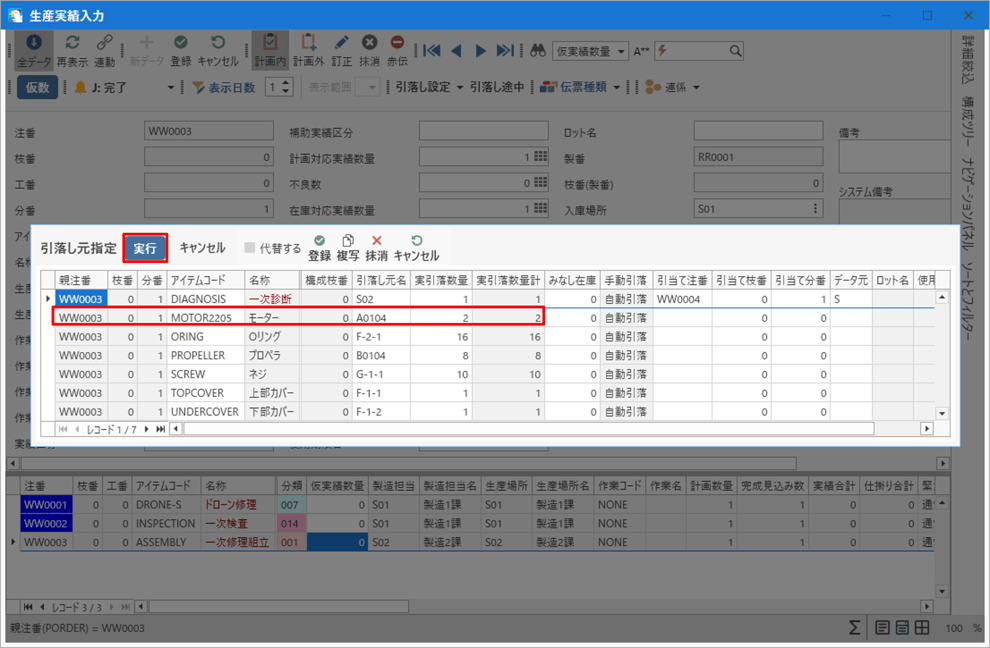The image size is (990, 648).
Task: Click the binoculars search icon
Action: tap(537, 51)
